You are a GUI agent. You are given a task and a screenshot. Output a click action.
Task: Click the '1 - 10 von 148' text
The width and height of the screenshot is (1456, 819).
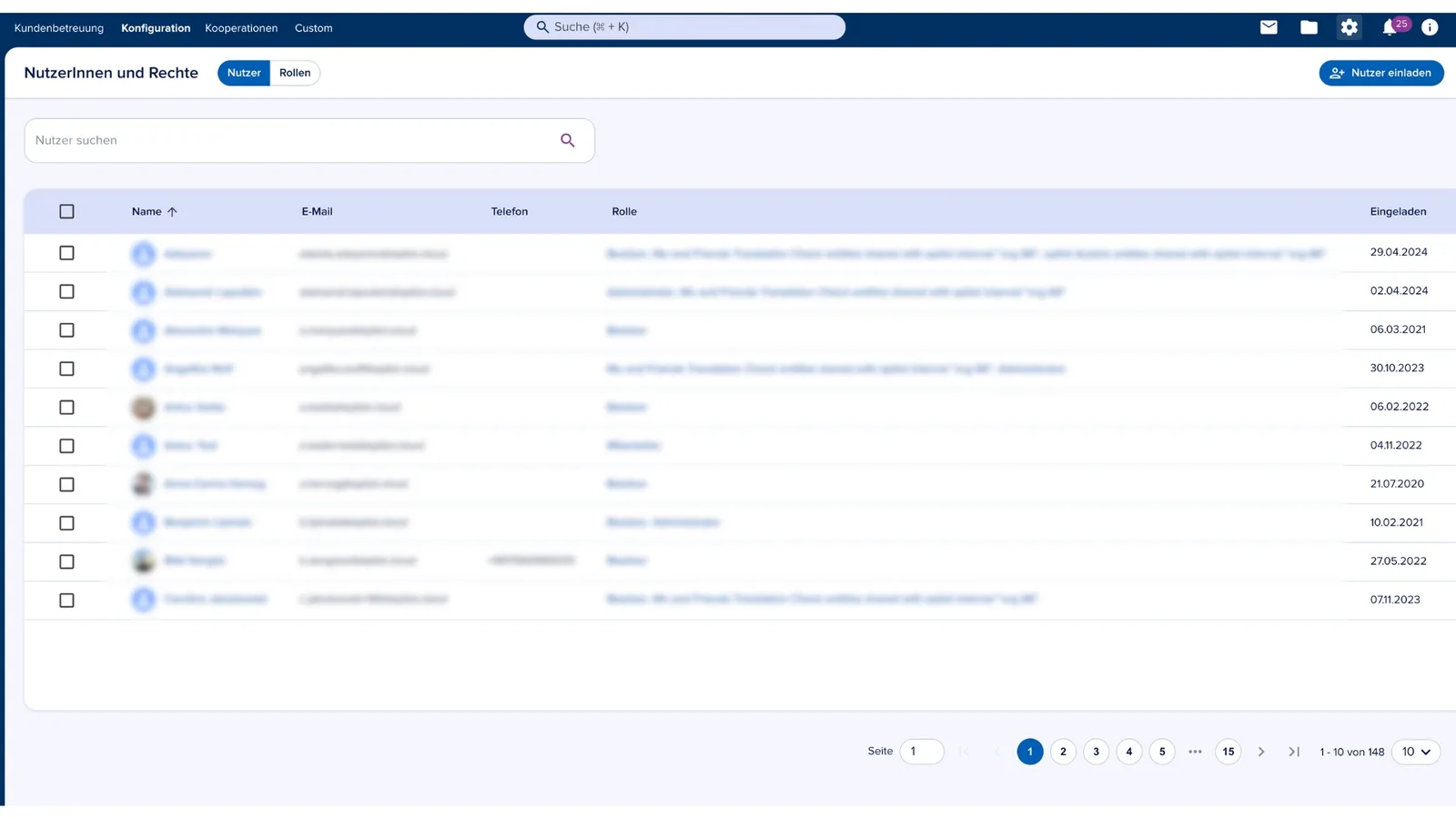pos(1352,752)
